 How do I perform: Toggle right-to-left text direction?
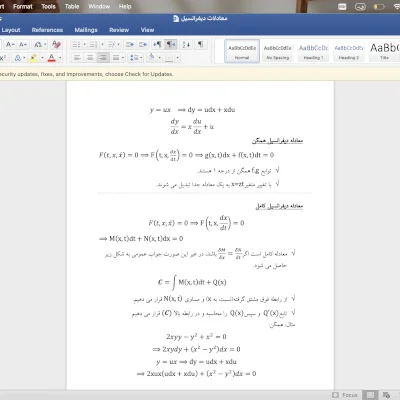coord(171,44)
